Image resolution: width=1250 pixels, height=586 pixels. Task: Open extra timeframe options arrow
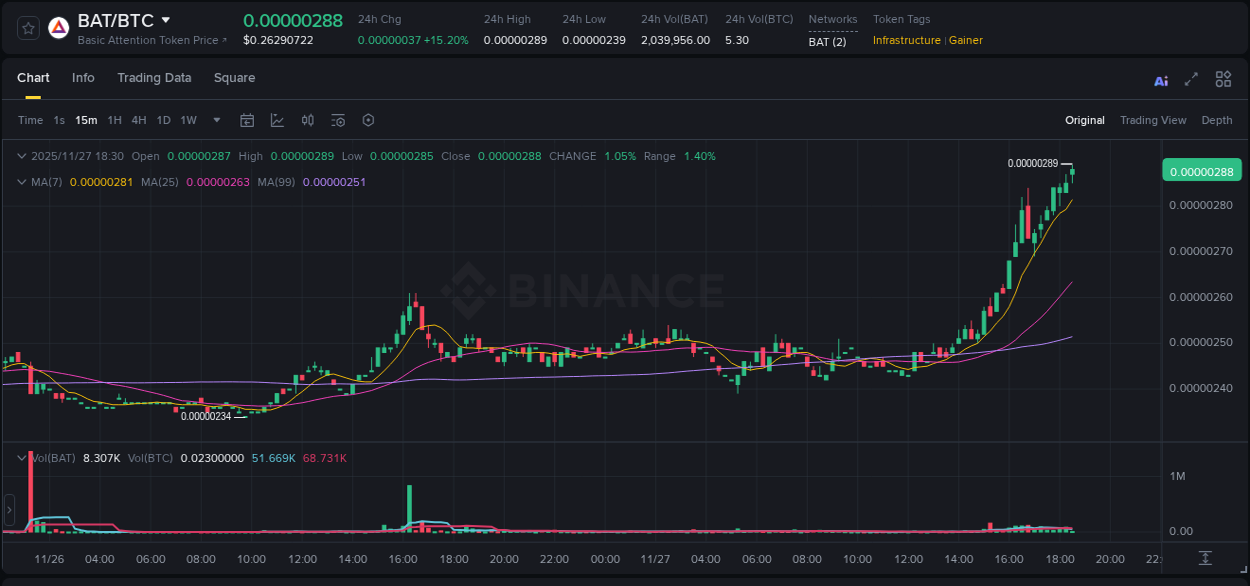pyautogui.click(x=215, y=119)
